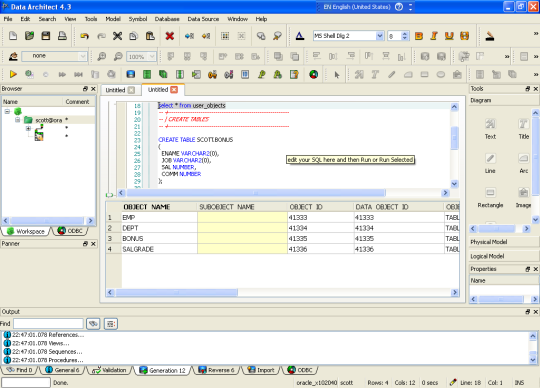Select the Text tool in Diagram panel
Image resolution: width=540 pixels, height=388 pixels.
tap(490, 128)
